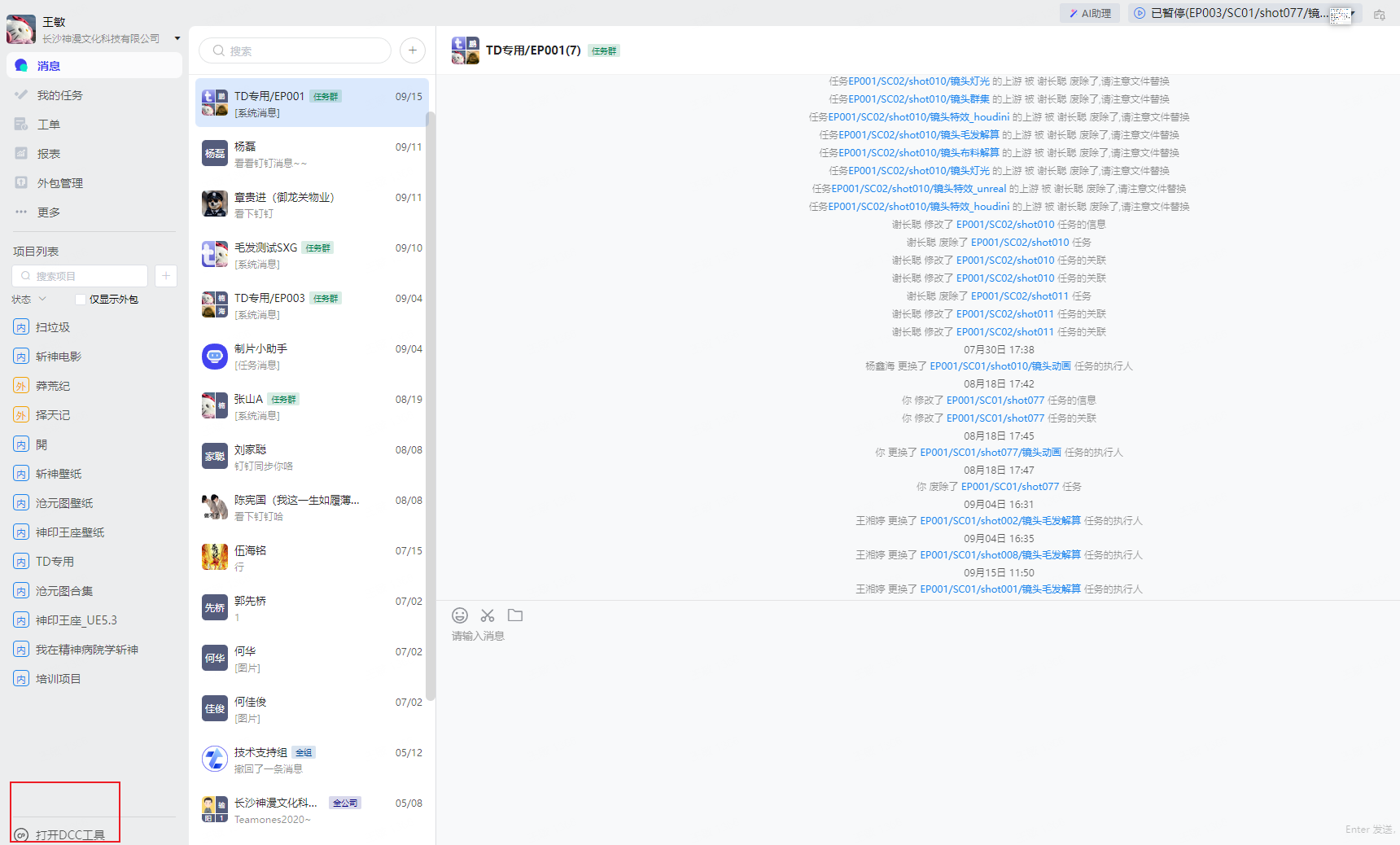Click the plus icon beside conversation search
This screenshot has width=1400, height=845.
pos(413,50)
